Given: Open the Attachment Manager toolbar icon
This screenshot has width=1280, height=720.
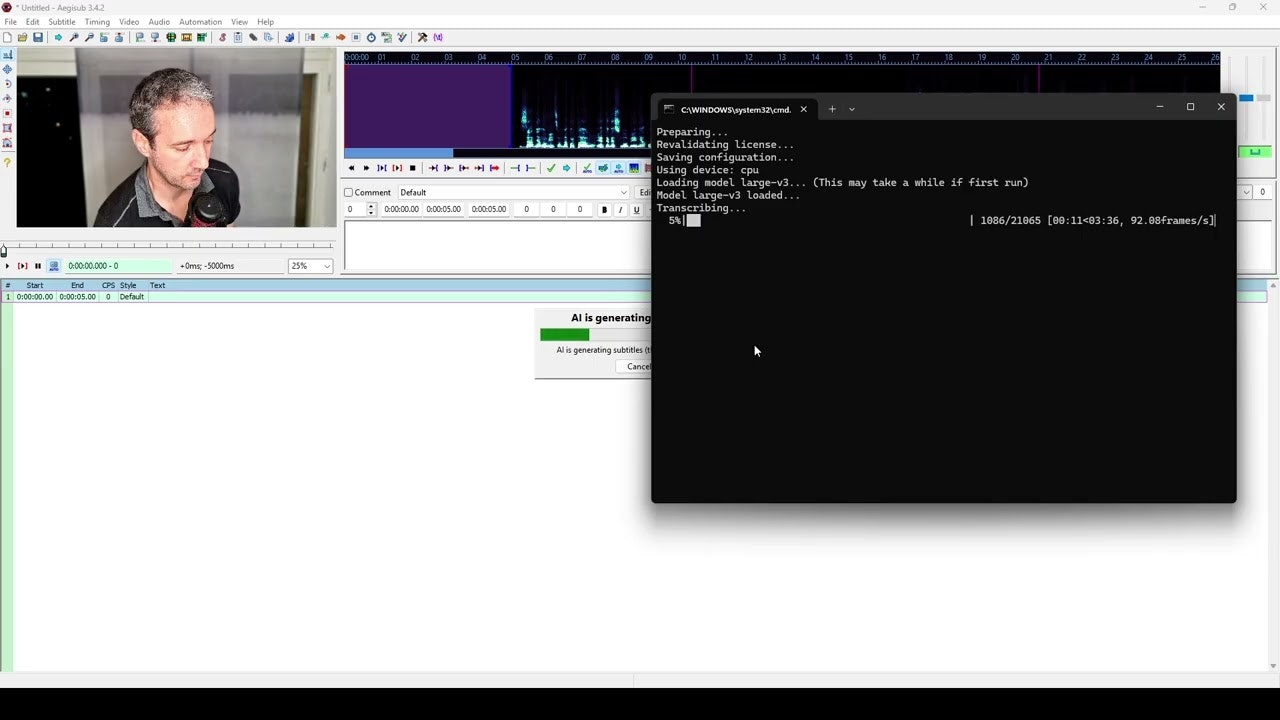Looking at the screenshot, I should coord(253,37).
